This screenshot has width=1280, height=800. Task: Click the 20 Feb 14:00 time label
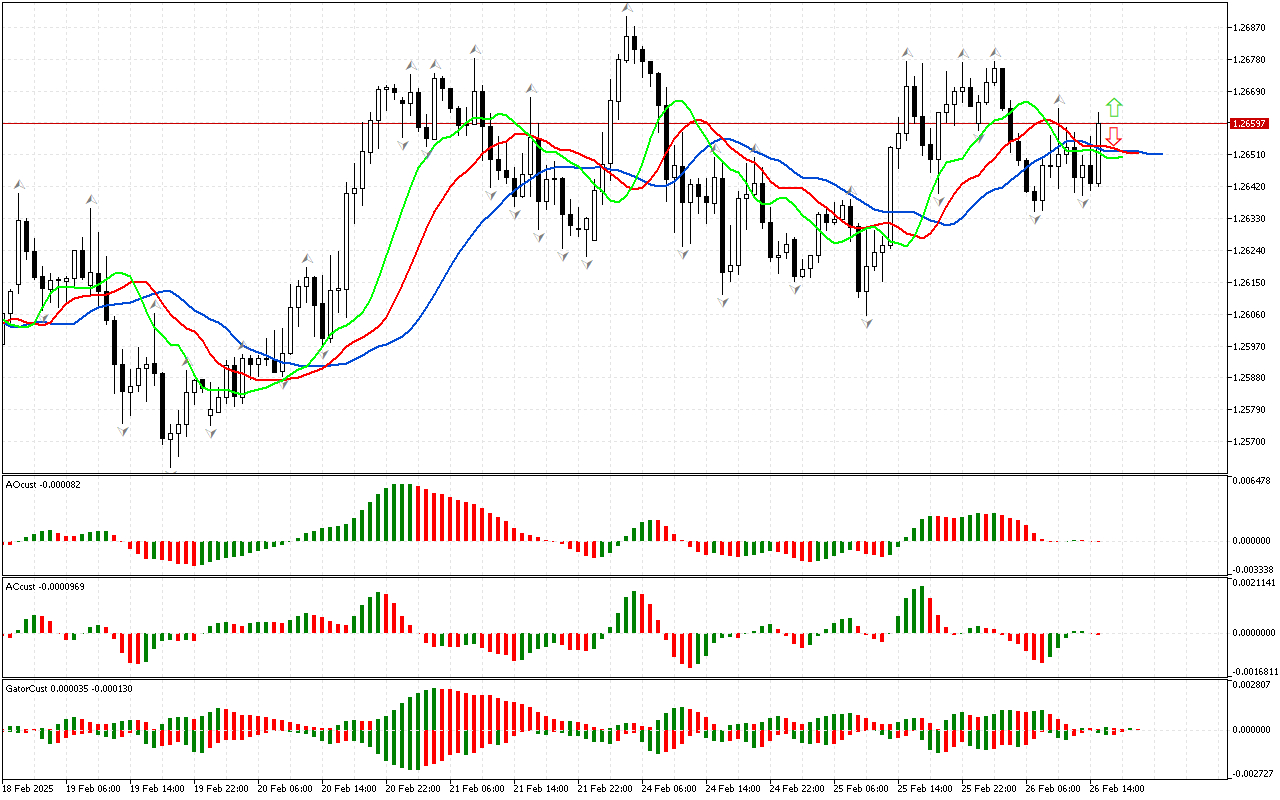(349, 788)
